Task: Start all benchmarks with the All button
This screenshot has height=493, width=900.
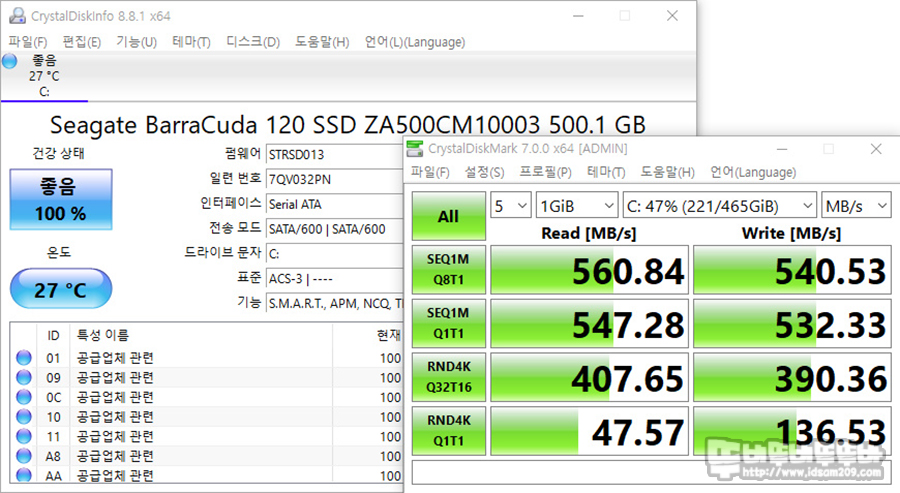Action: click(x=449, y=216)
